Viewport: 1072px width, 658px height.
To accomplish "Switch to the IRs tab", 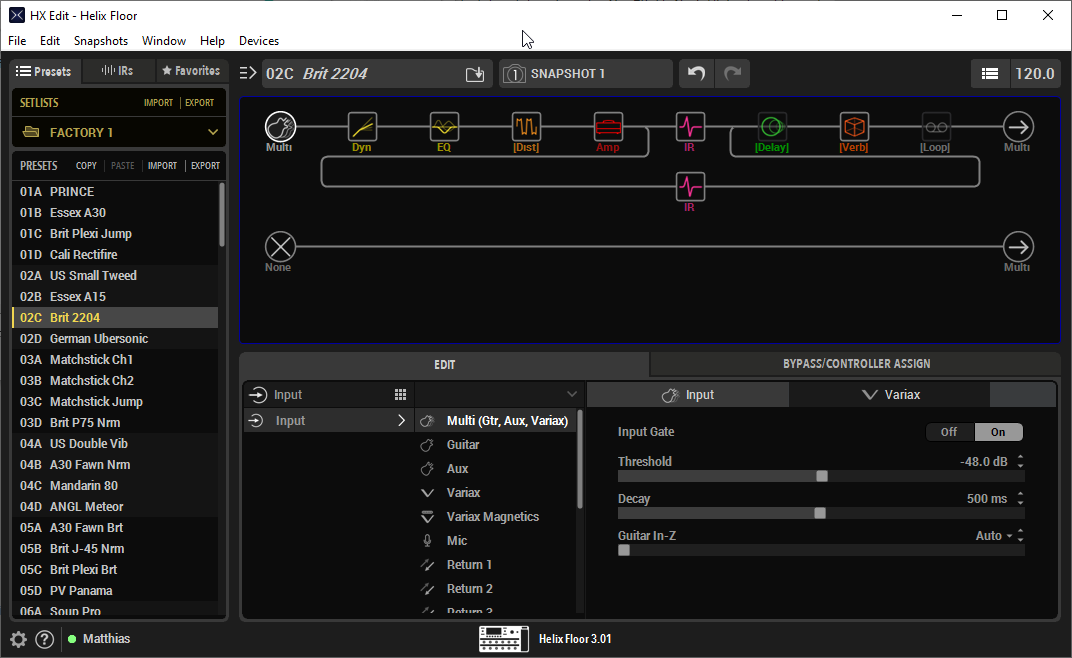I will point(118,71).
